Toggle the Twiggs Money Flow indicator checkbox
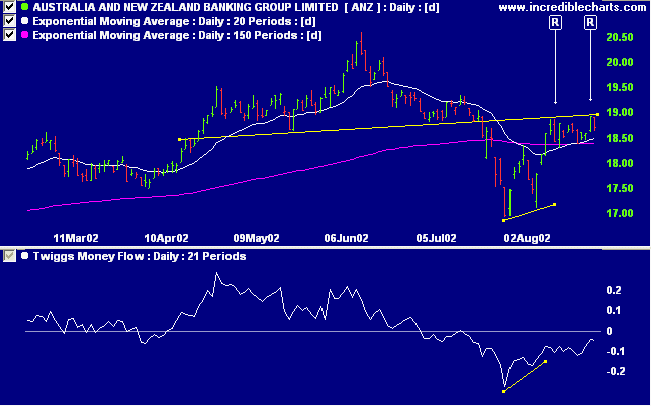Image resolution: width=651 pixels, height=406 pixels. pos(9,256)
